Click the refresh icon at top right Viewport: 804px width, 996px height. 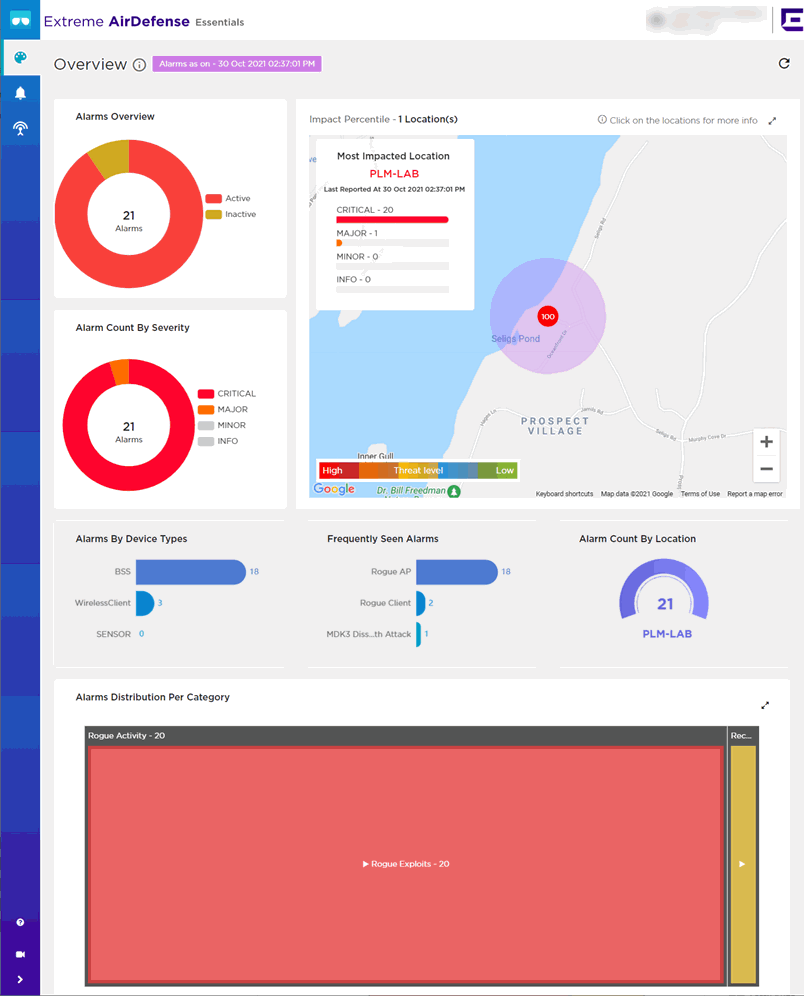pos(784,64)
